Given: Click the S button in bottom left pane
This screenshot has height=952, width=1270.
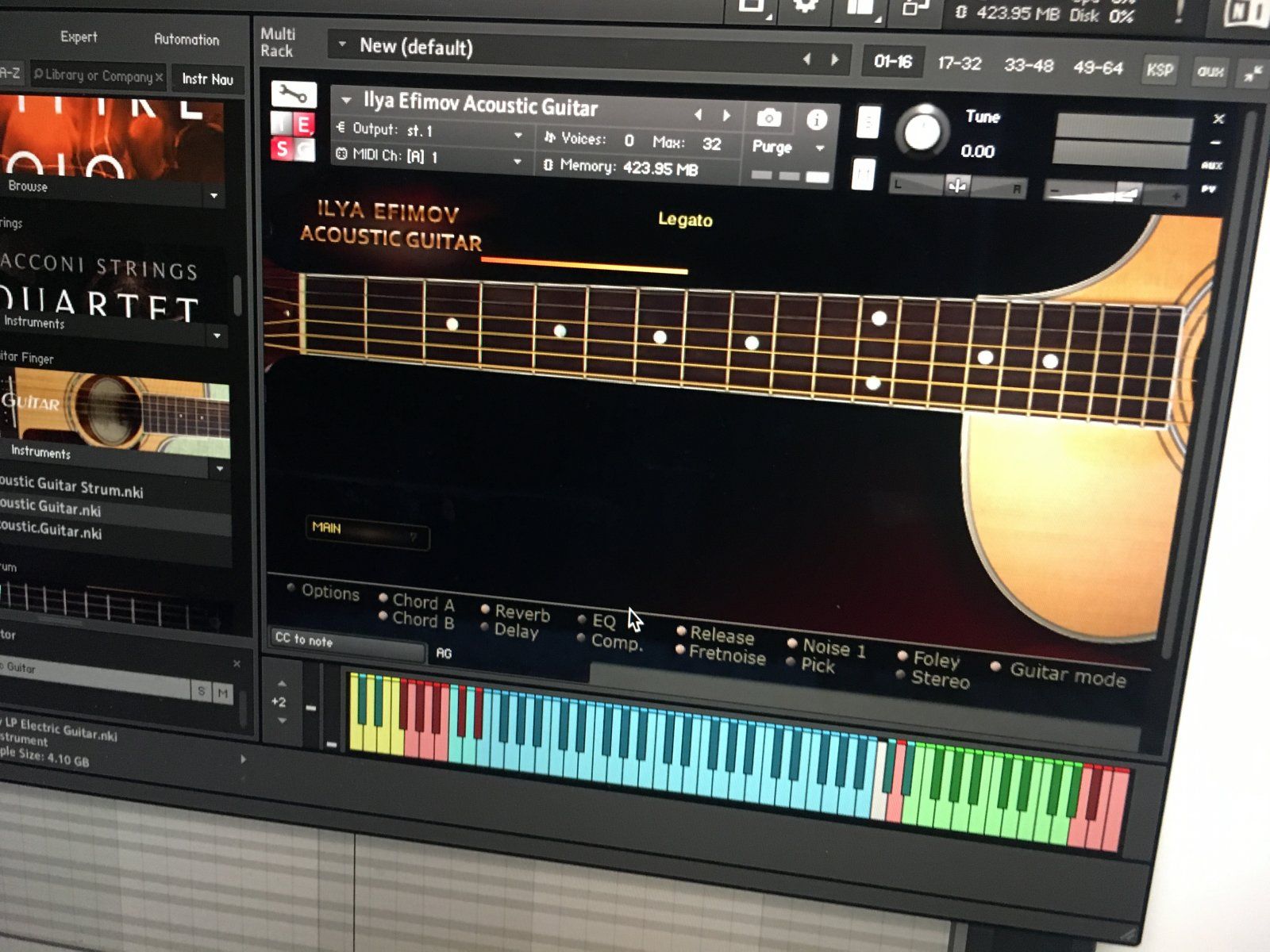Looking at the screenshot, I should coord(202,692).
